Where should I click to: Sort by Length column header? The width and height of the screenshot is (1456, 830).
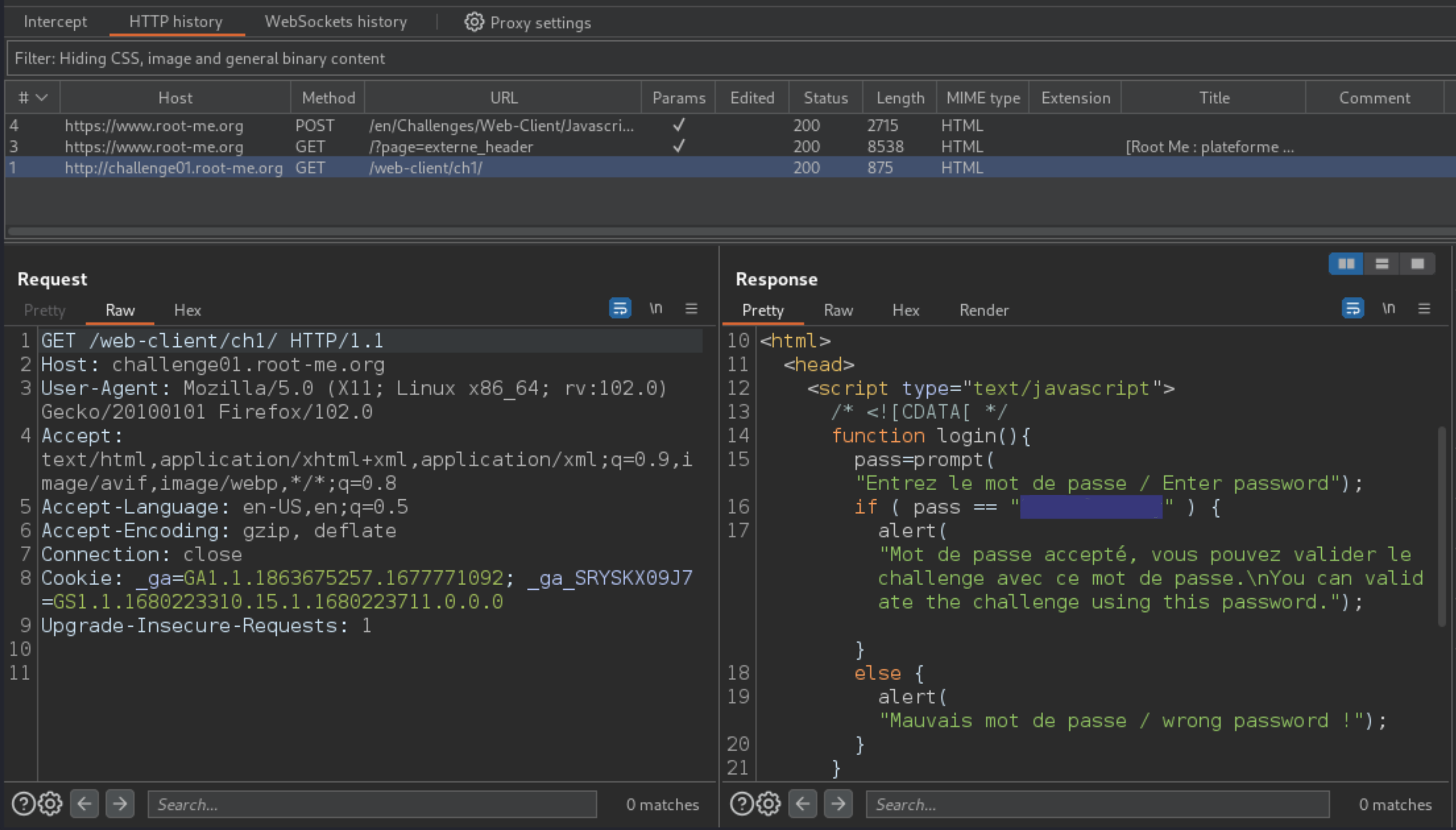pos(900,97)
